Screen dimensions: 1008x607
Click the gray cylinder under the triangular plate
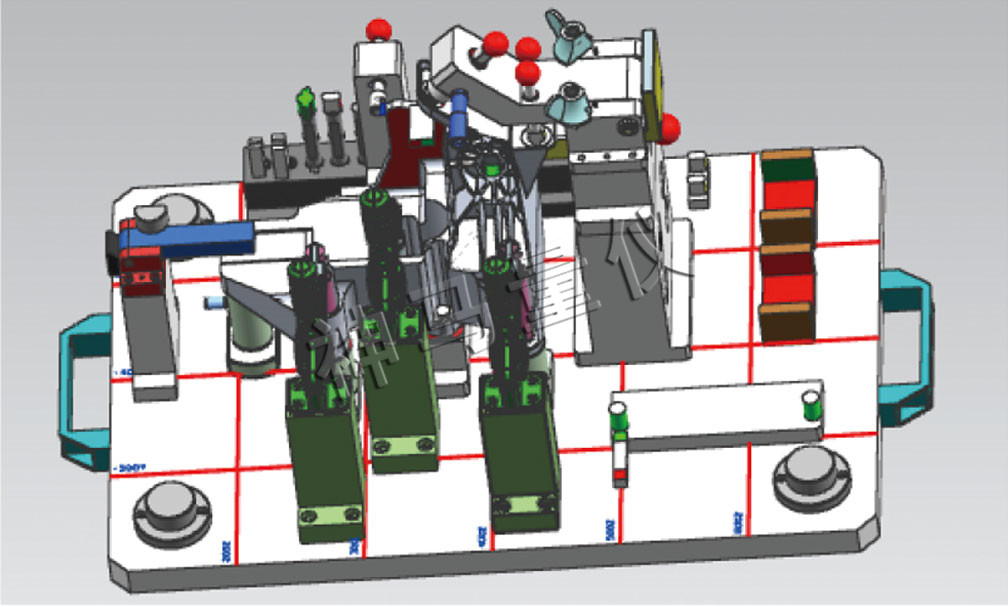pos(251,338)
